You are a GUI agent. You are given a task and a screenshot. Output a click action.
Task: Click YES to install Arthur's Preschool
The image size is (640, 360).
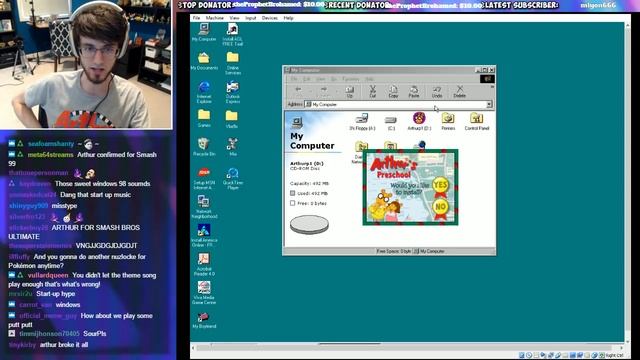point(440,186)
